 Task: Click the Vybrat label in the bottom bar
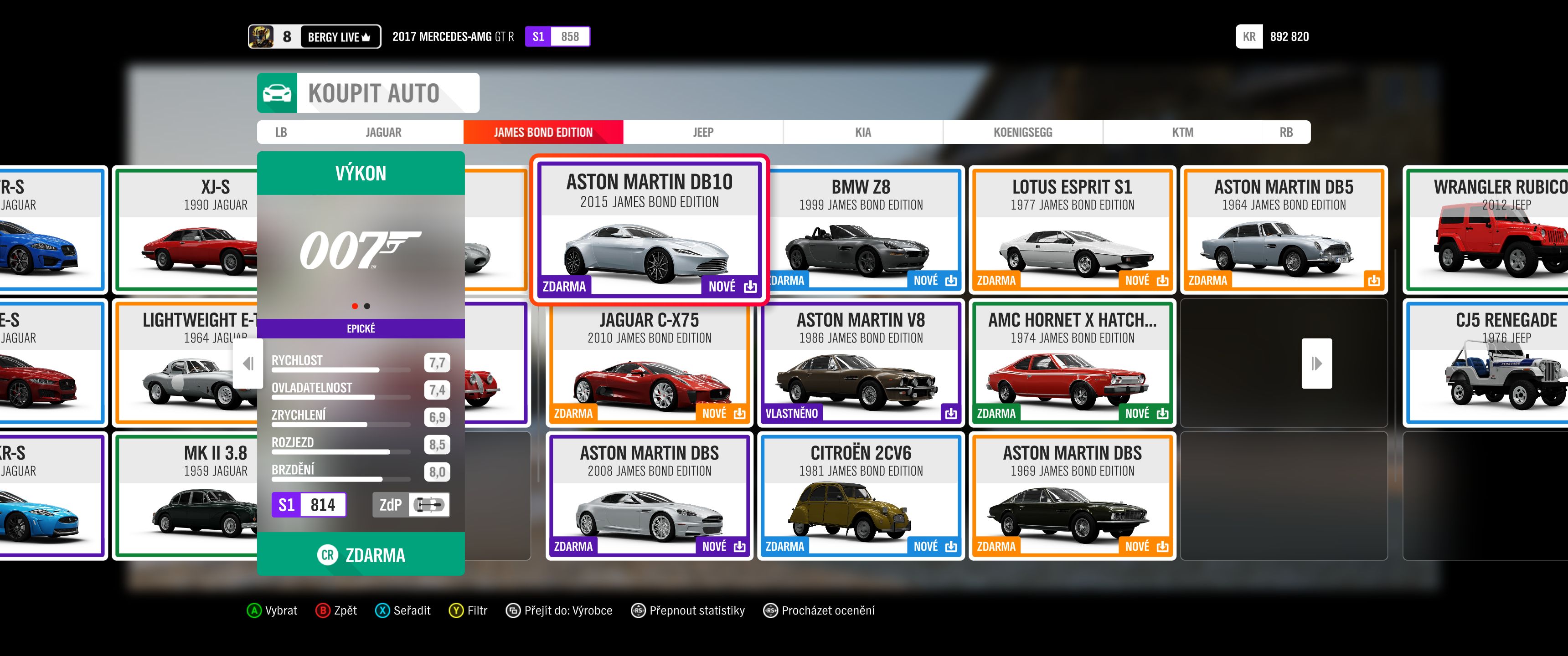pyautogui.click(x=281, y=610)
